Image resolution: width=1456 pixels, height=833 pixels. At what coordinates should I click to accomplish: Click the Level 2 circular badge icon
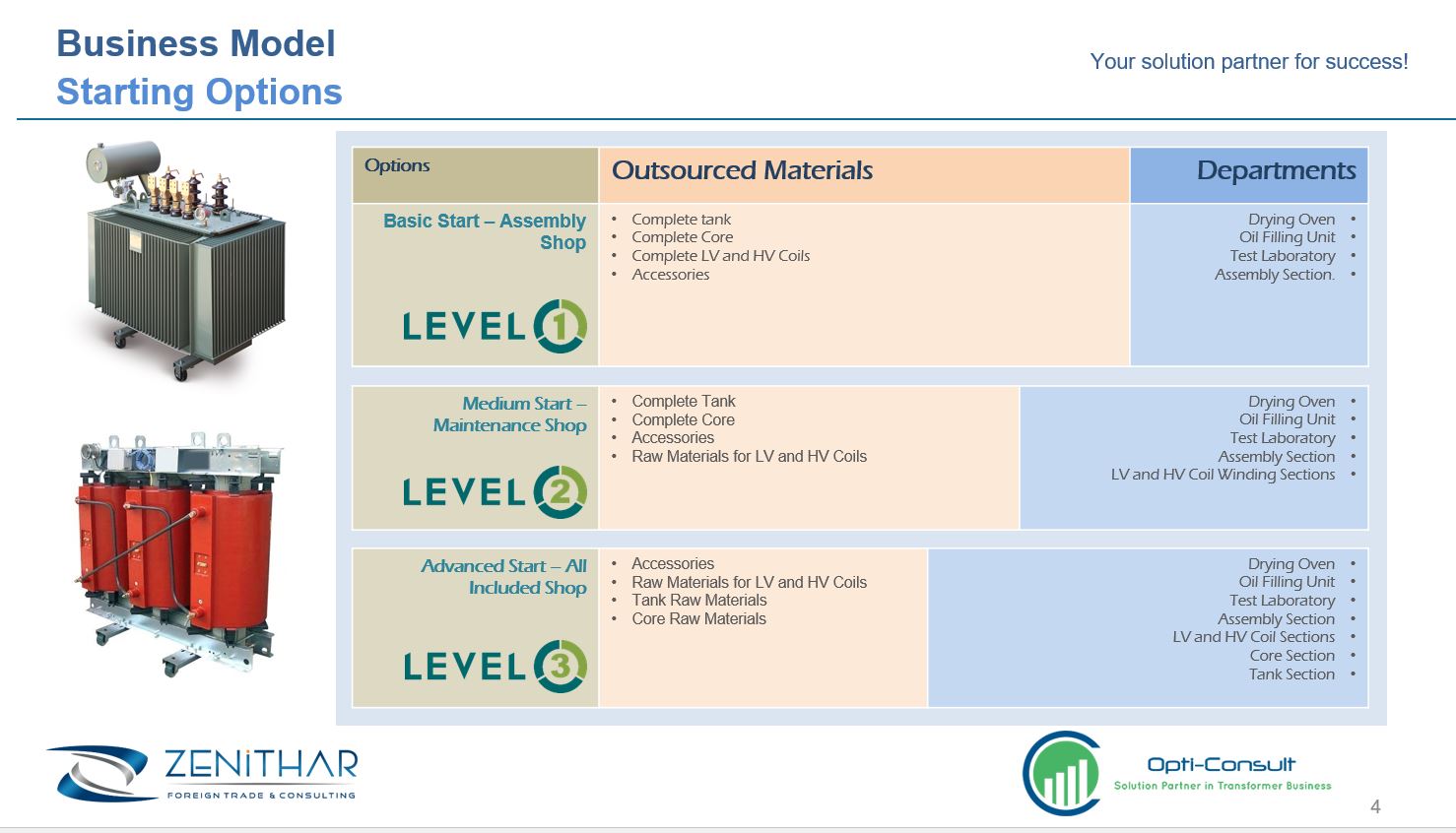tap(561, 491)
